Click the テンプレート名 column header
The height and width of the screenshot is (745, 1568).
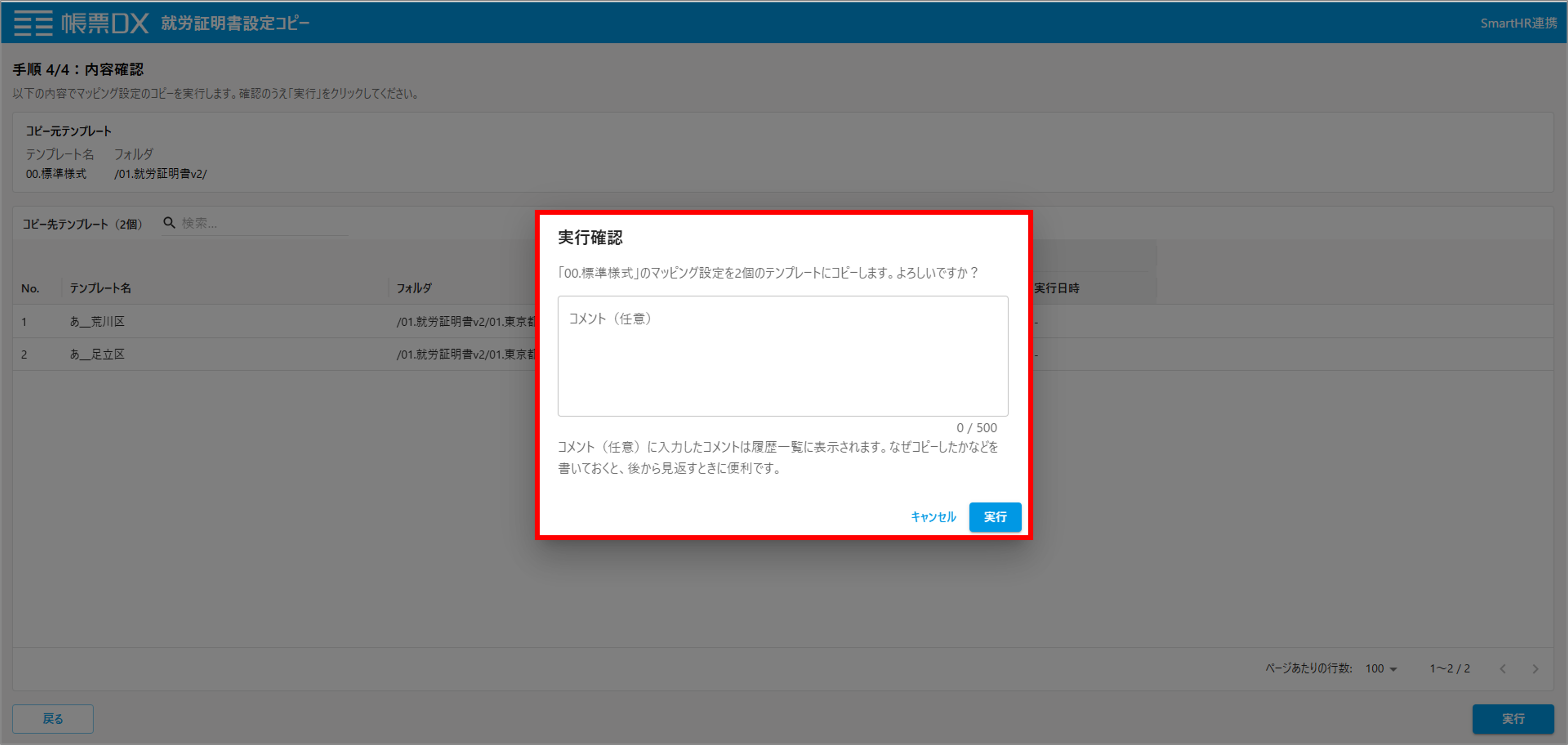[100, 288]
